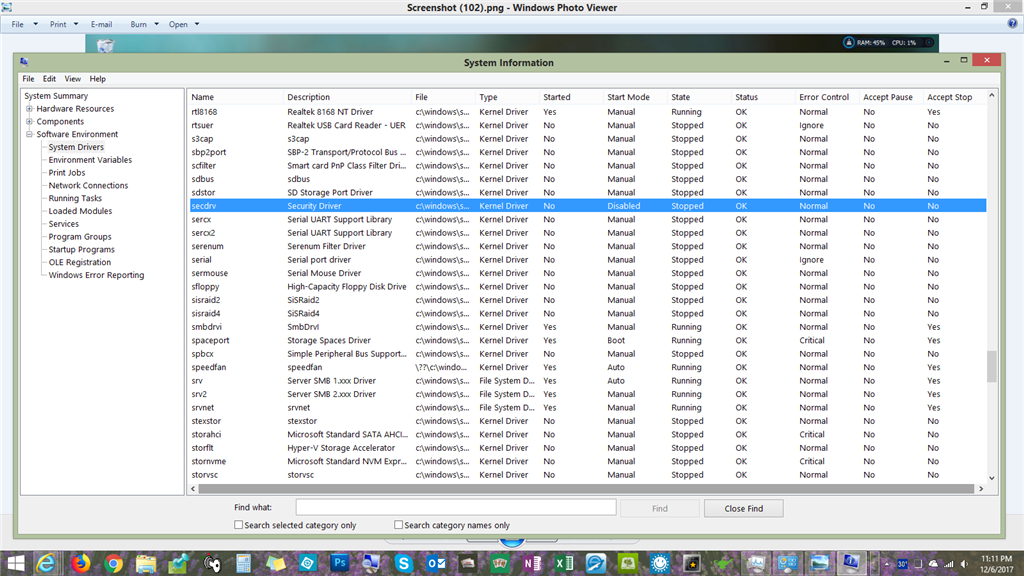Select the storahci driver row
1024x576 pixels.
[x=588, y=434]
